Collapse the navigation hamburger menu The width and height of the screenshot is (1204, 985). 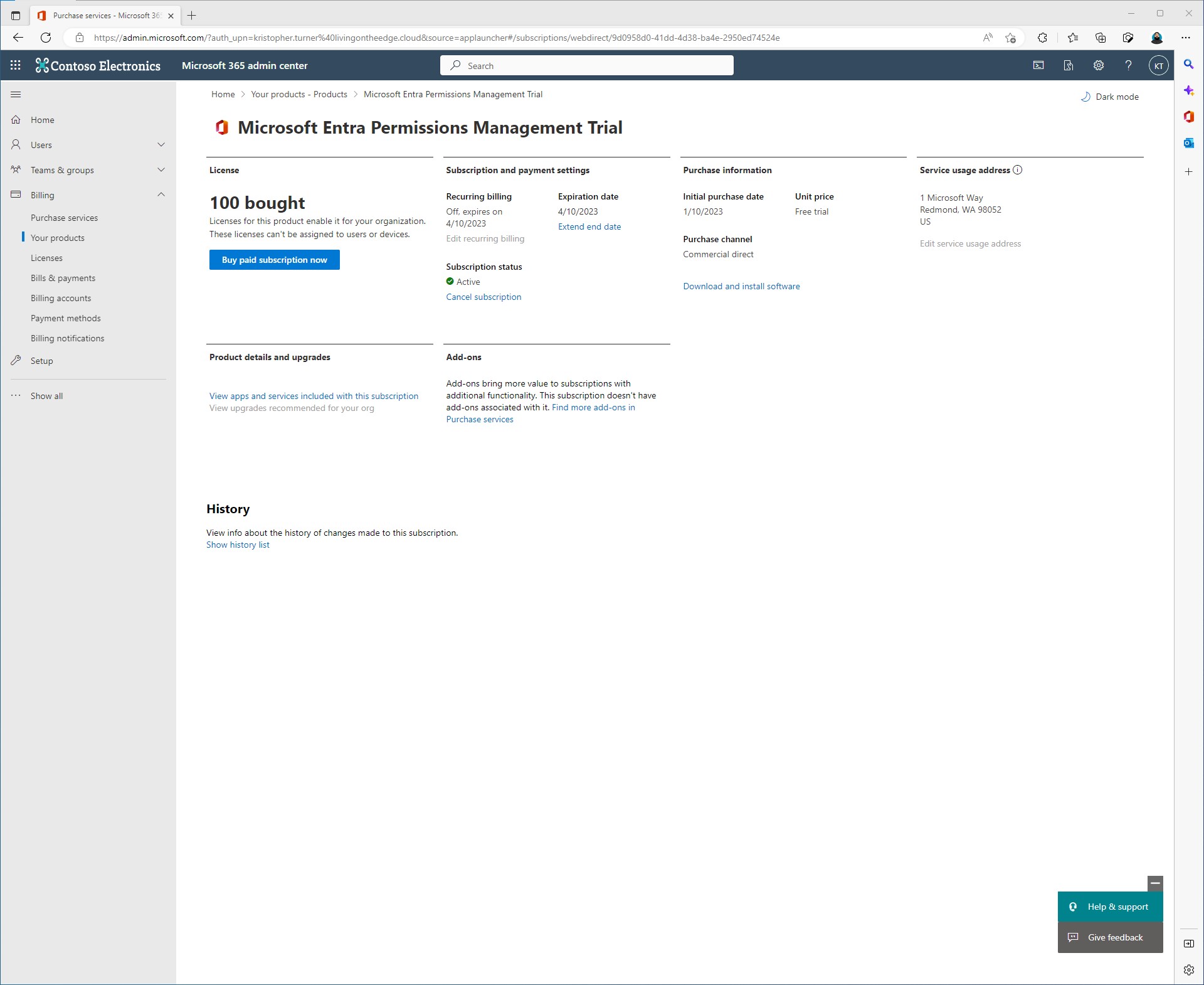[16, 95]
